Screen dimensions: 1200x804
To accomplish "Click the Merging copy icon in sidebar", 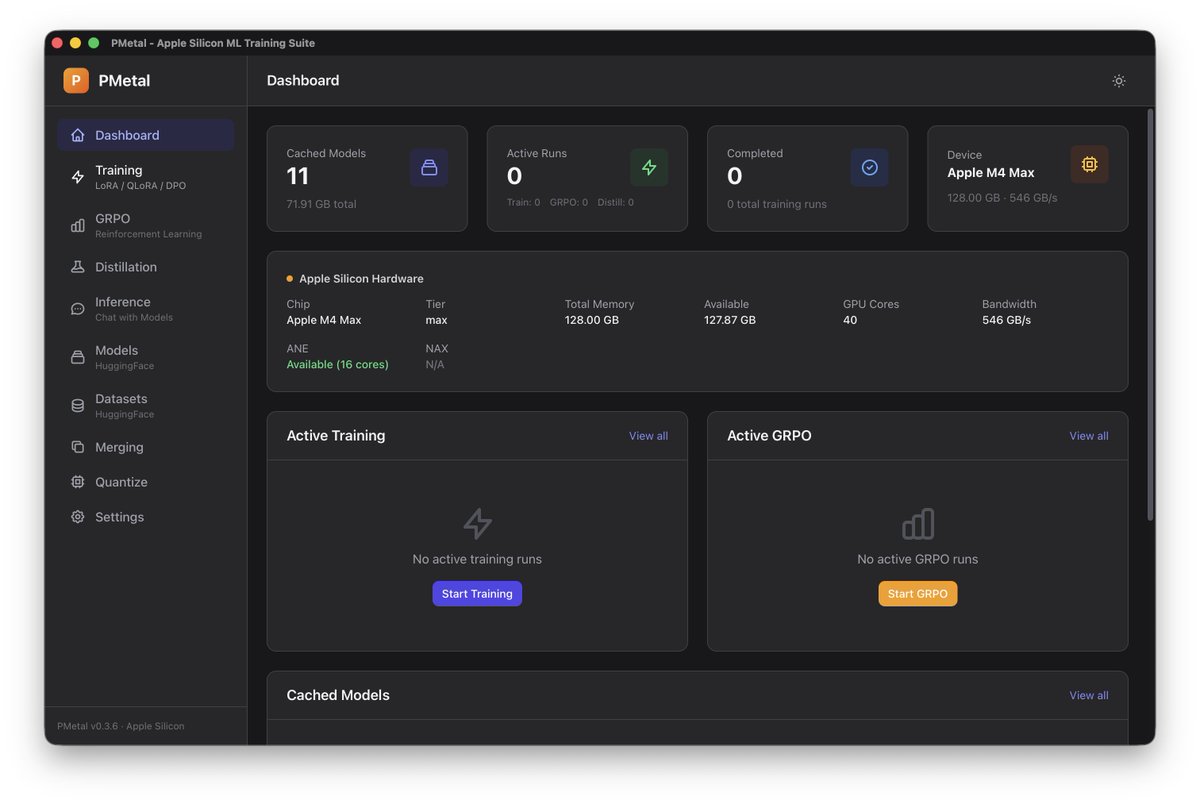I will [78, 447].
